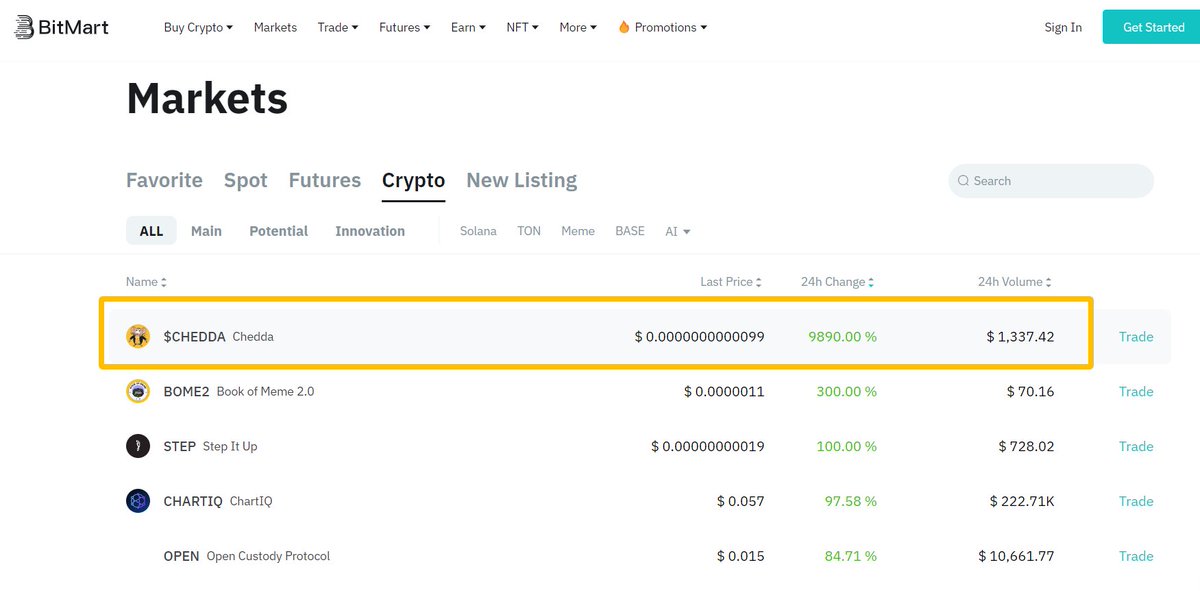Click the $CHEDDA coin icon
This screenshot has width=1200, height=591.
(138, 337)
